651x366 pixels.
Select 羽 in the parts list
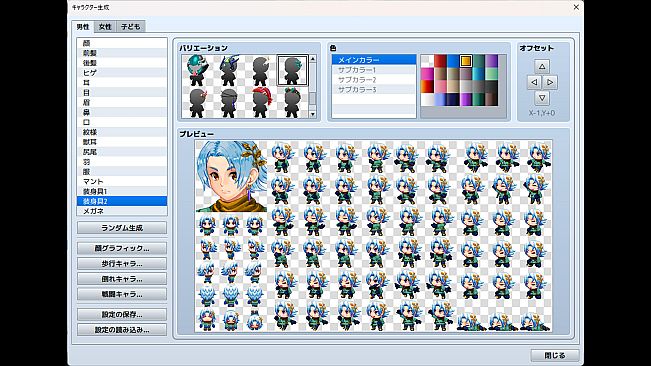point(122,162)
